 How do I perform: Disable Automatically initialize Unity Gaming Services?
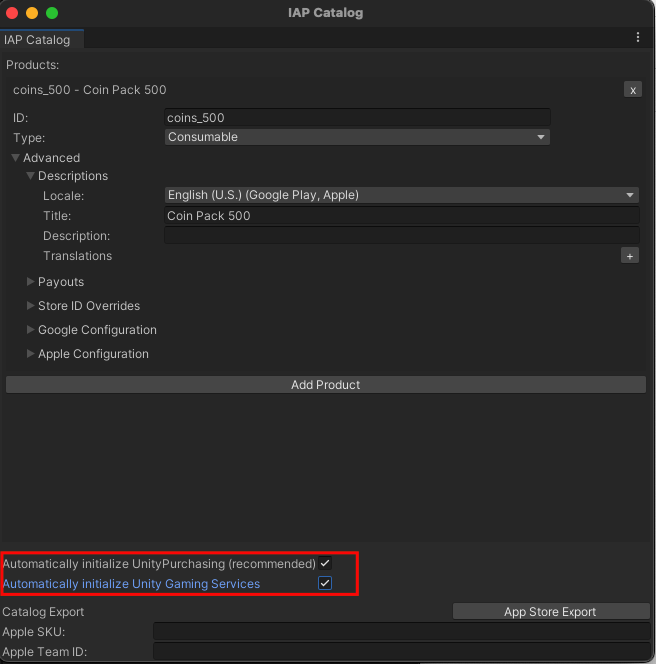pyautogui.click(x=325, y=584)
